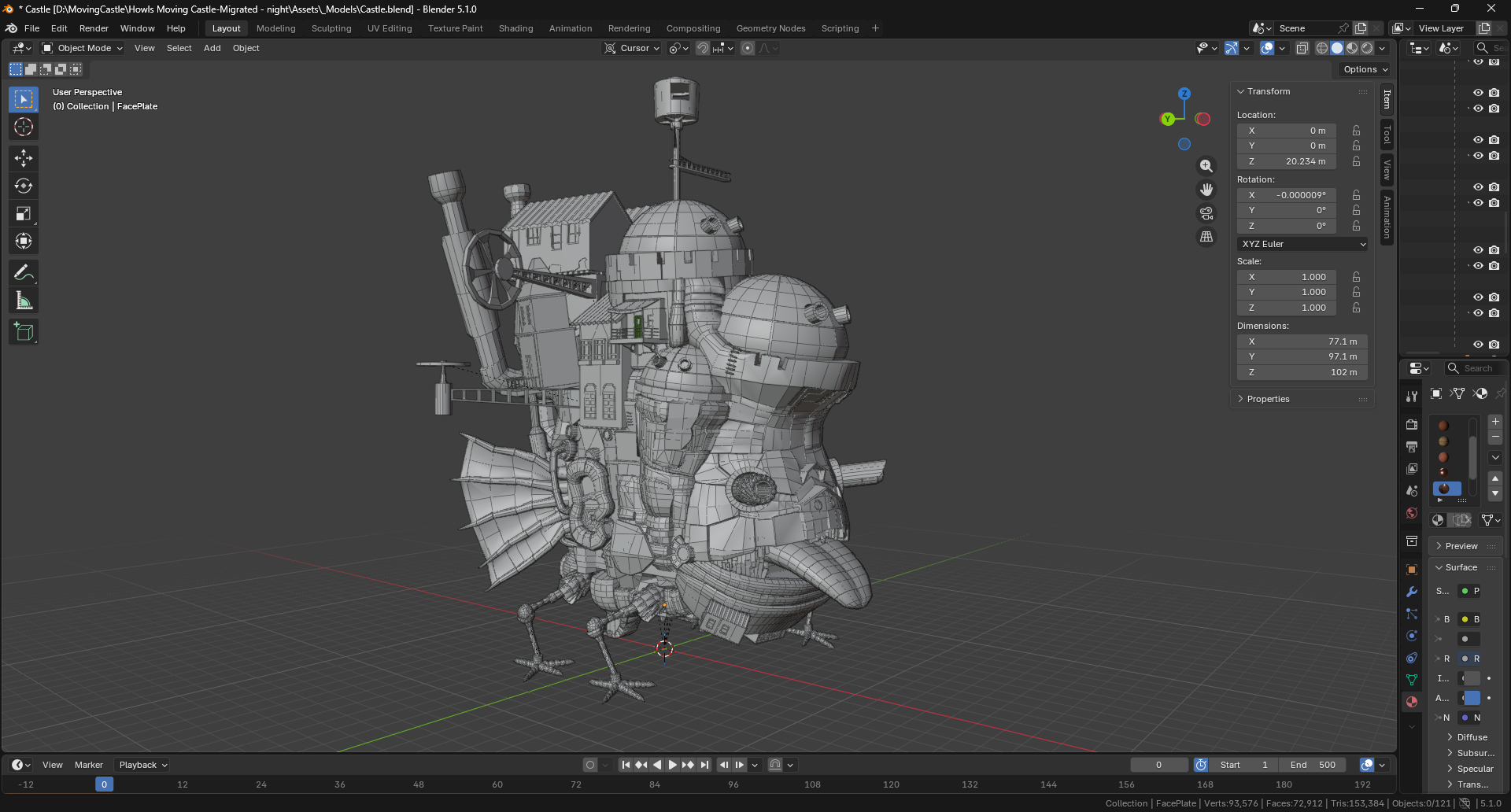
Task: Toggle snapping magnet in header
Action: 703,48
